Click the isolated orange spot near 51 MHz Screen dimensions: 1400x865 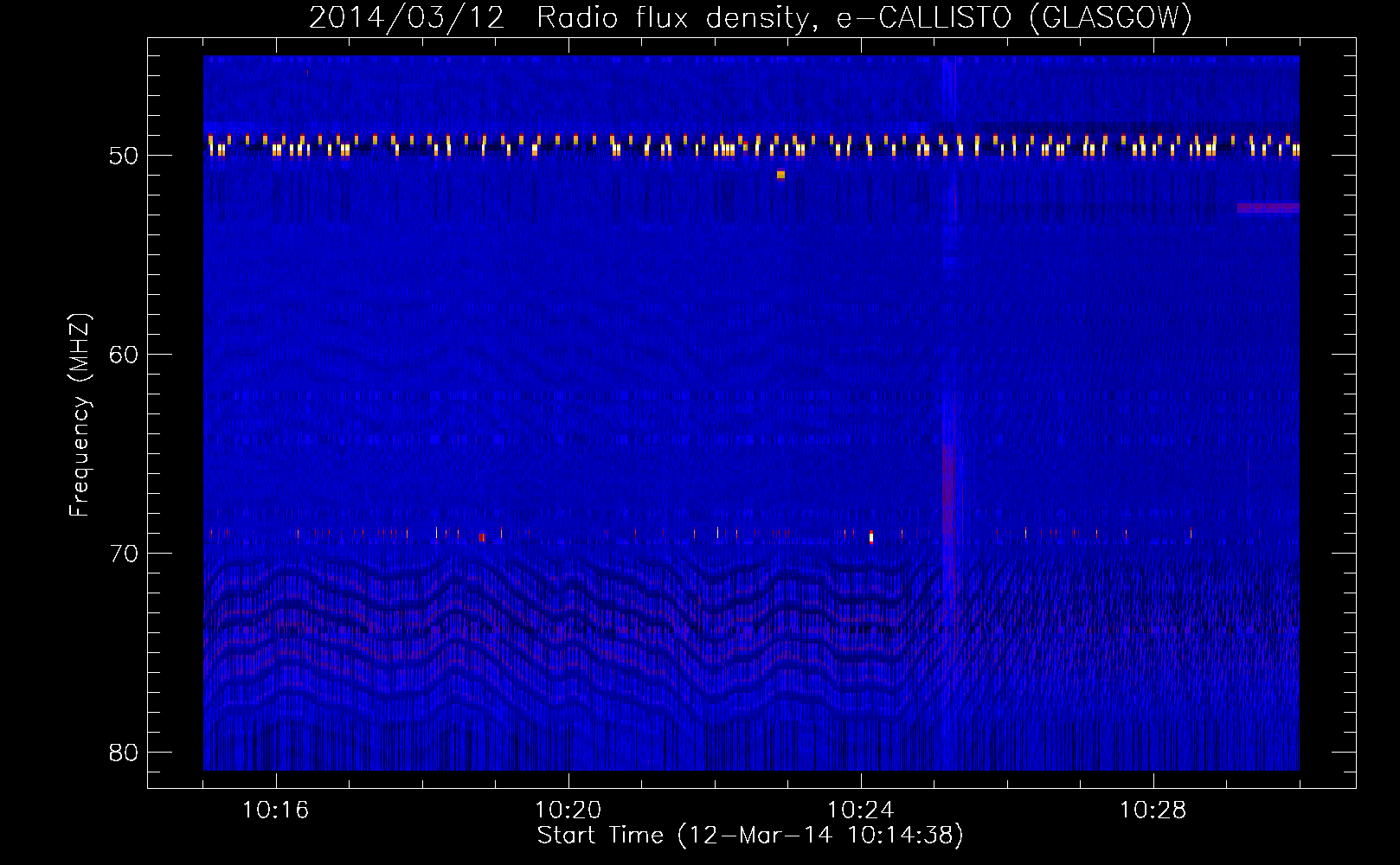tap(780, 175)
